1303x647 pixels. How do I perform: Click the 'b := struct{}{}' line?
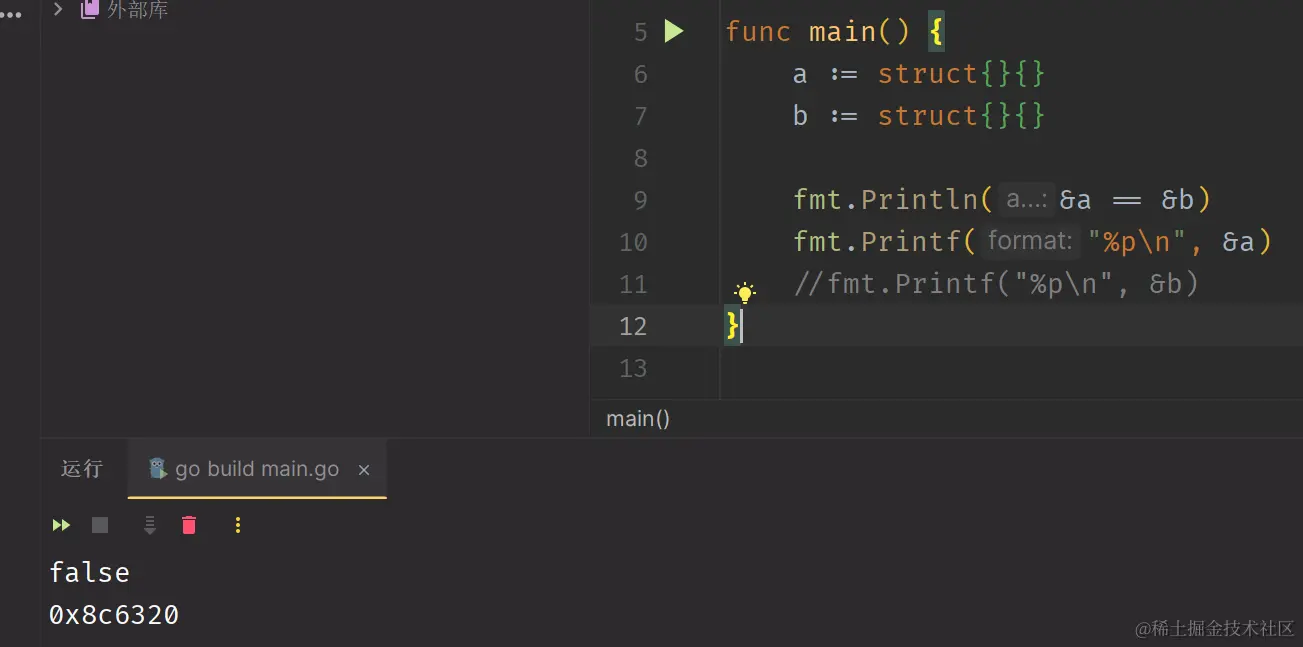[x=919, y=116]
